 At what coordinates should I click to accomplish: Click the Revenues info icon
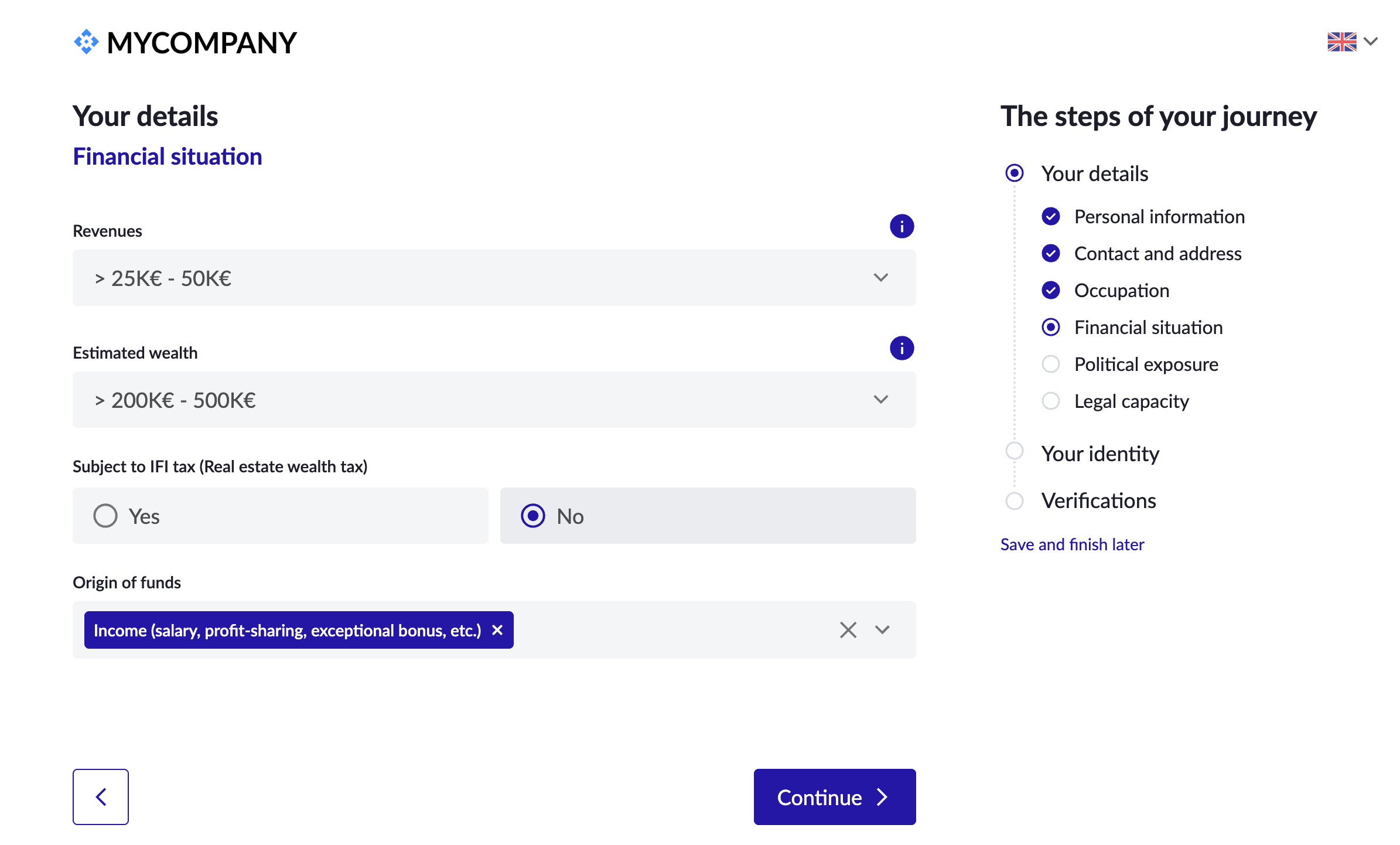(x=902, y=226)
